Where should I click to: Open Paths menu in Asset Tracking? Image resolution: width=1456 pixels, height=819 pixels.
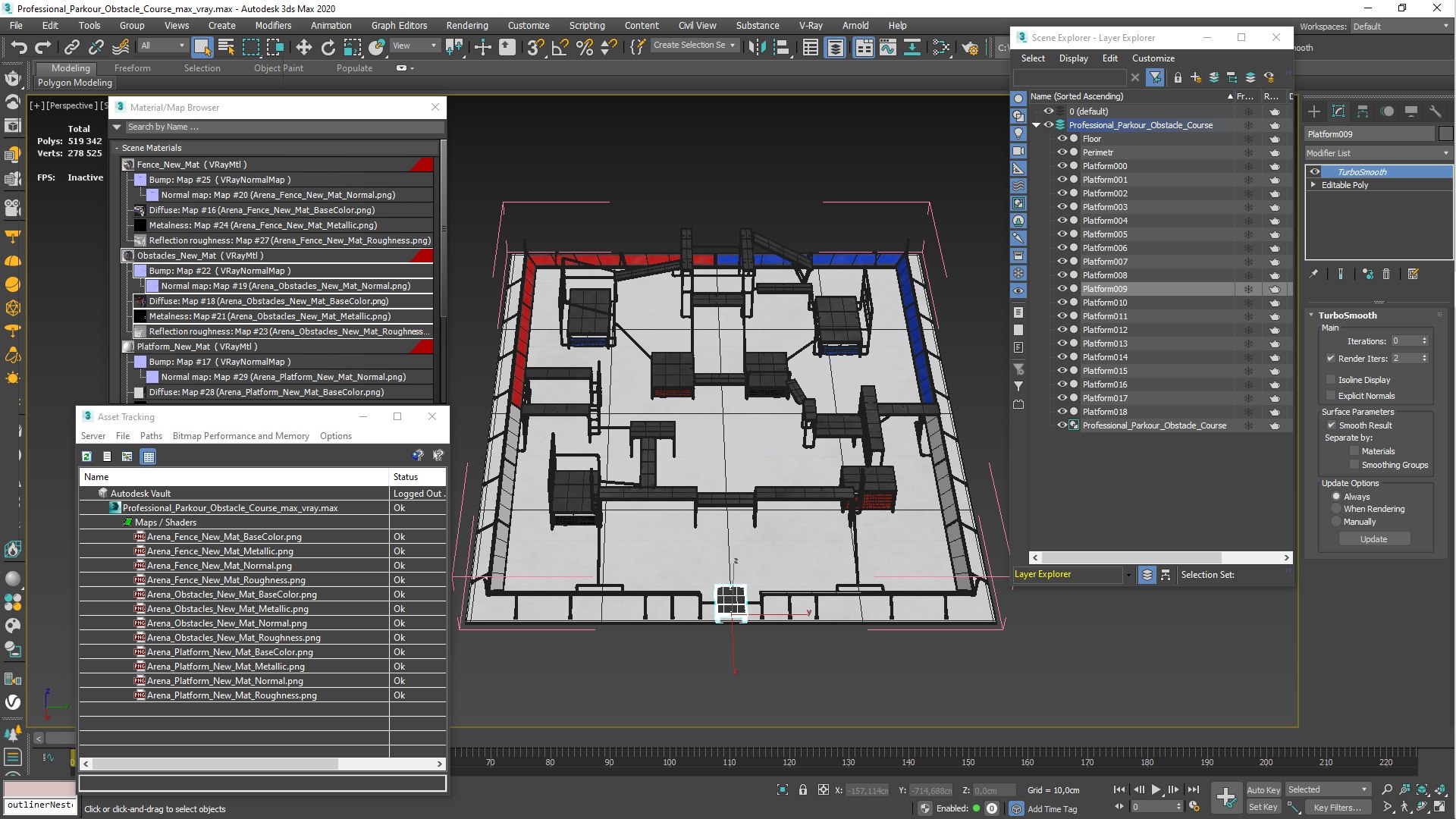[151, 436]
